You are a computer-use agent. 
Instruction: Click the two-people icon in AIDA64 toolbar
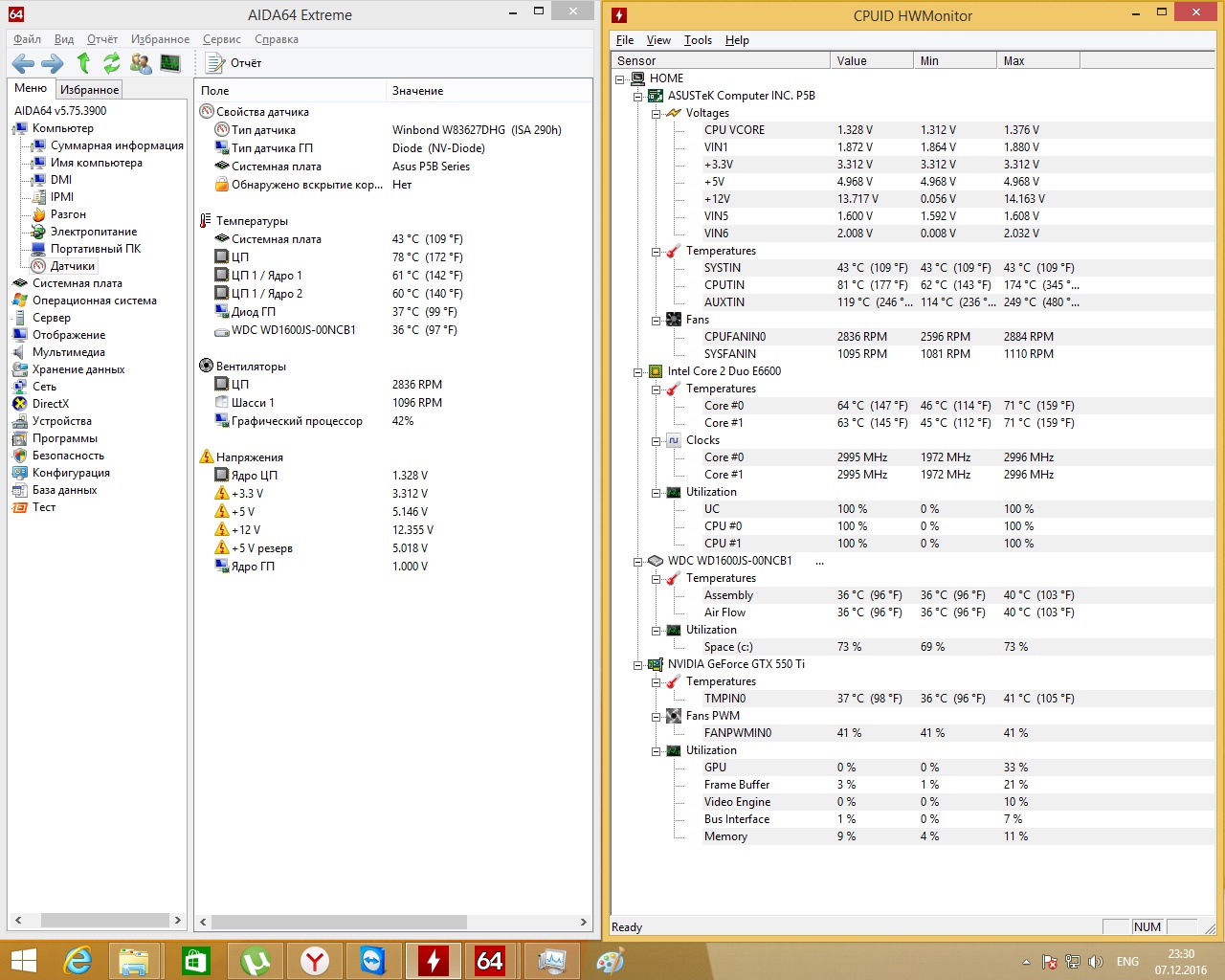point(141,63)
